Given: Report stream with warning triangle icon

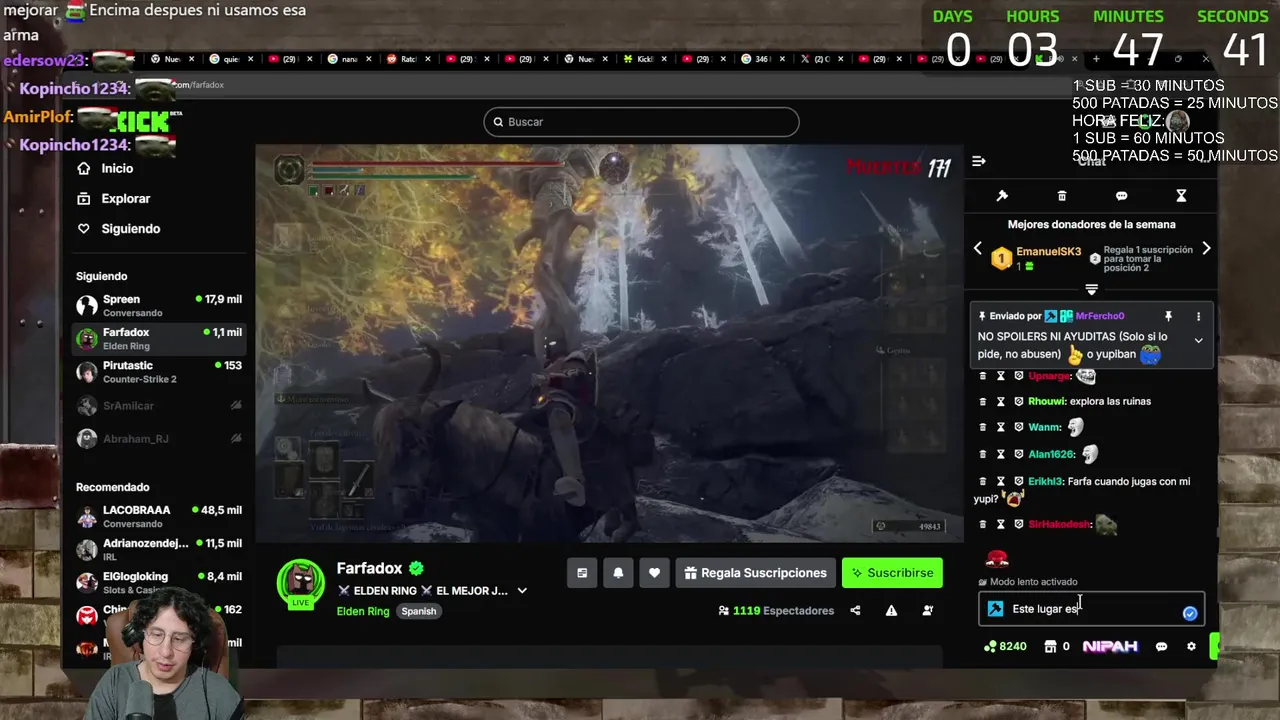Looking at the screenshot, I should 891,610.
